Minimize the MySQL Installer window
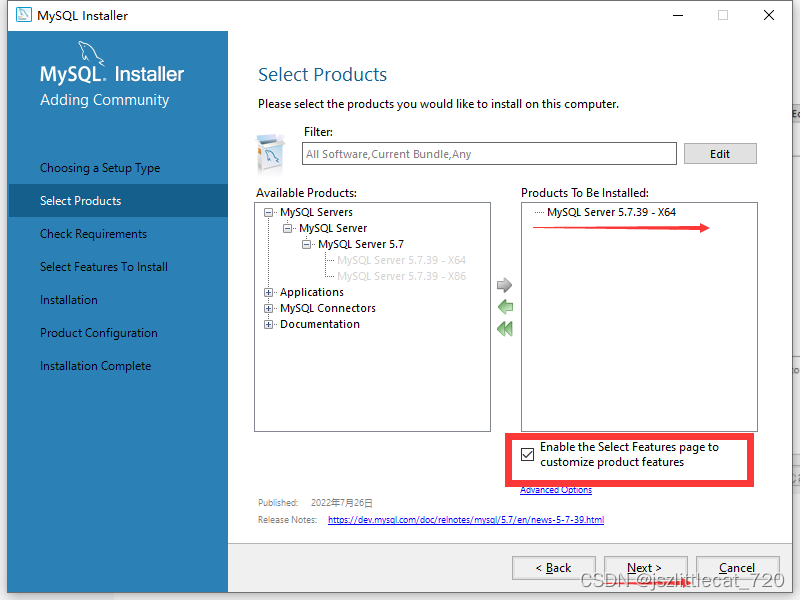Image resolution: width=800 pixels, height=600 pixels. point(678,15)
